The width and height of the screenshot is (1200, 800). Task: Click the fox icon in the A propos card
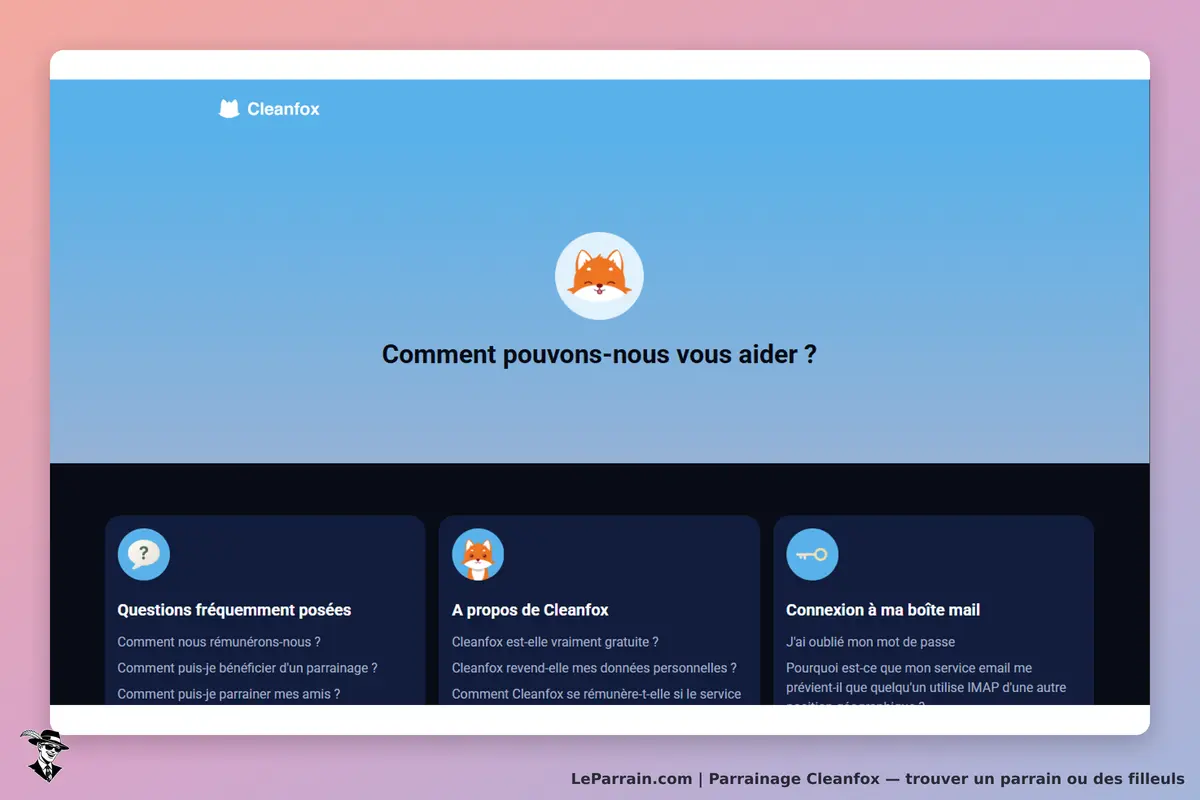pos(478,554)
